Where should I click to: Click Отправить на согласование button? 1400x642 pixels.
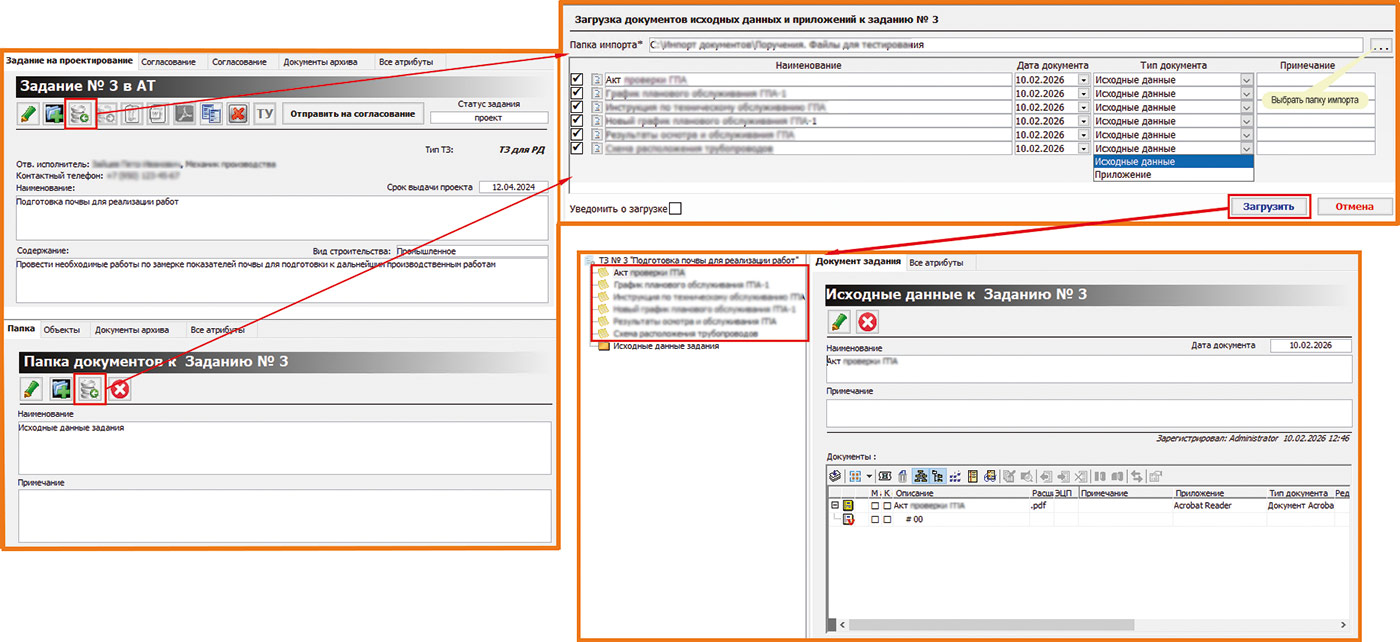pyautogui.click(x=352, y=114)
